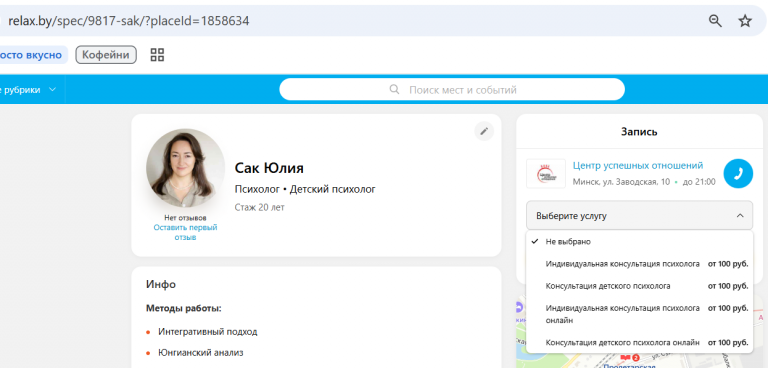Open the bookmarks grid icon
The image size is (768, 368).
coord(157,54)
